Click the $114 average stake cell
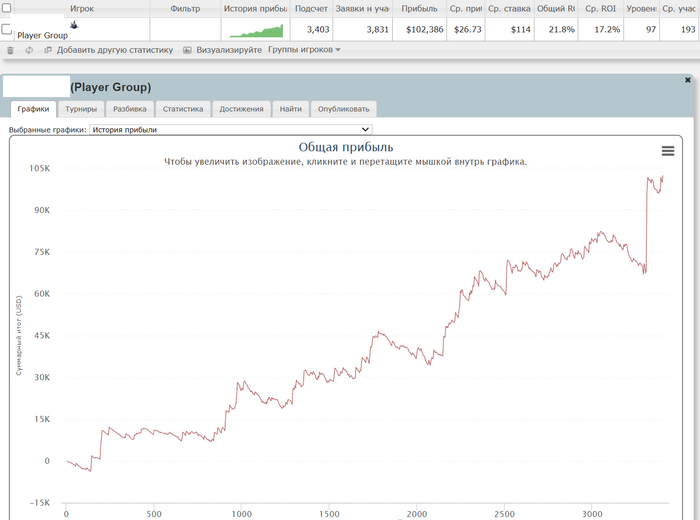 coord(521,29)
